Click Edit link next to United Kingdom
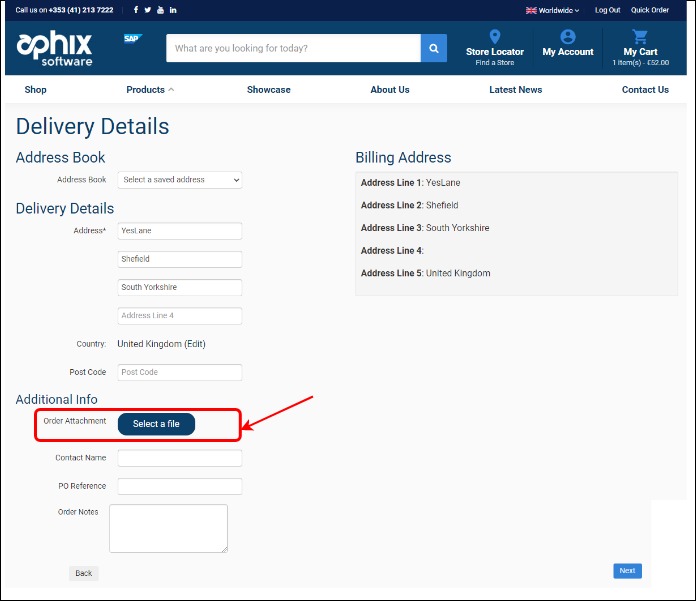 tap(195, 344)
